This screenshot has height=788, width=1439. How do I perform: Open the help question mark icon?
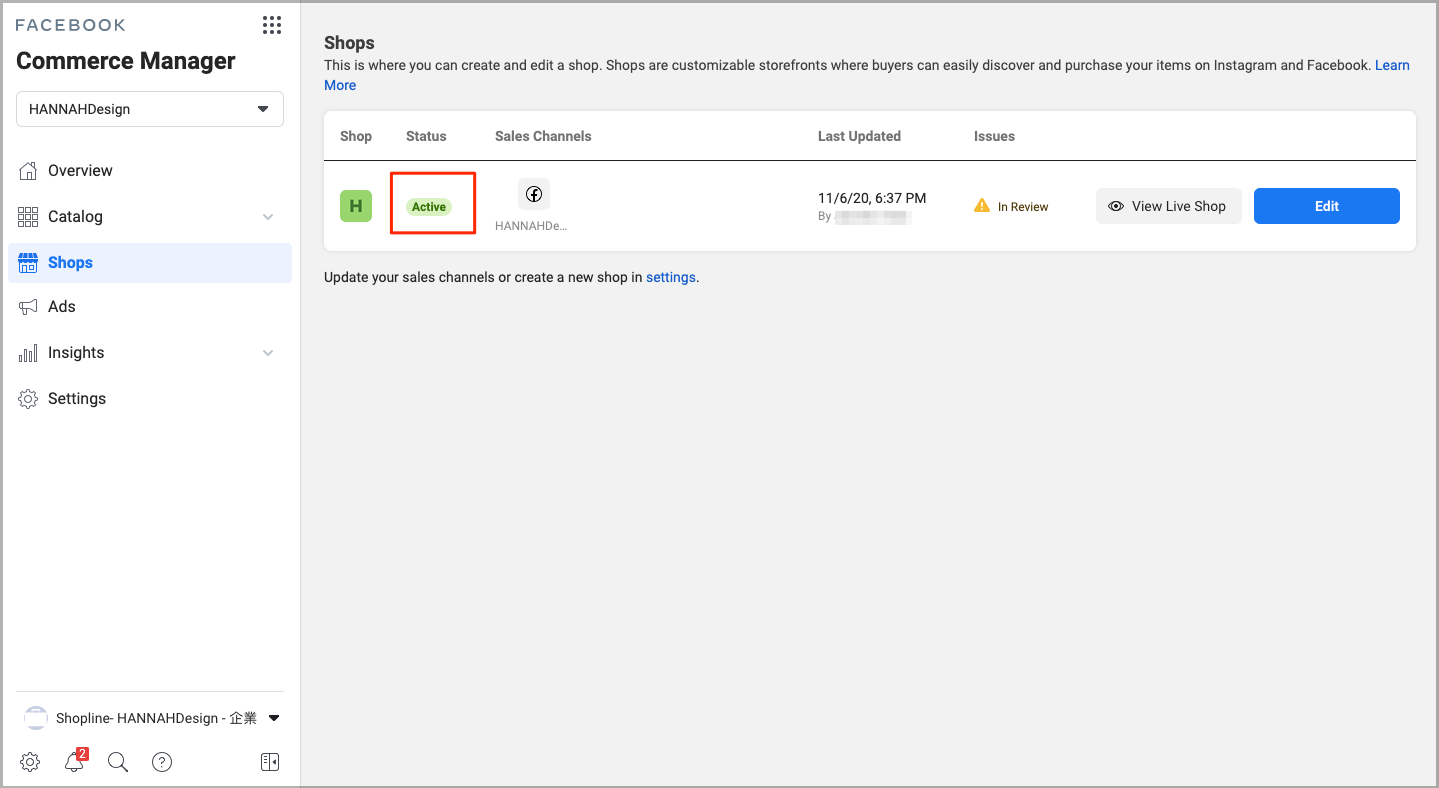[162, 762]
